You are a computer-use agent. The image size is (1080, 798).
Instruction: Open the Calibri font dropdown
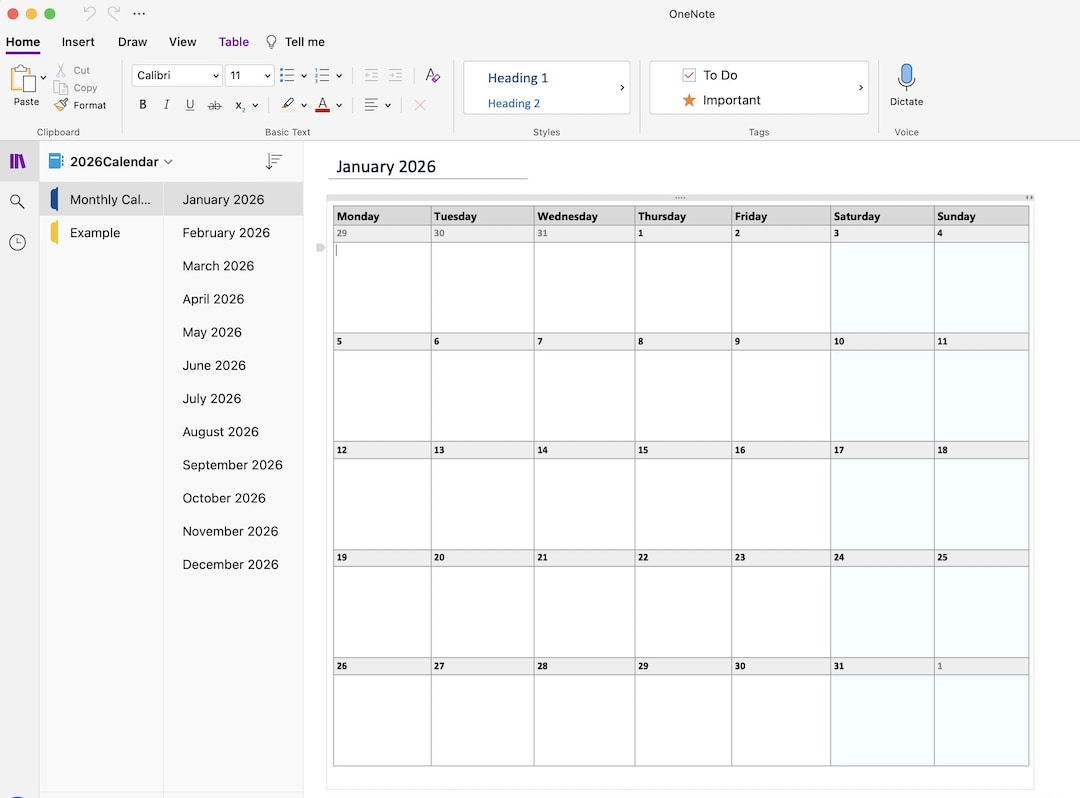pos(177,75)
